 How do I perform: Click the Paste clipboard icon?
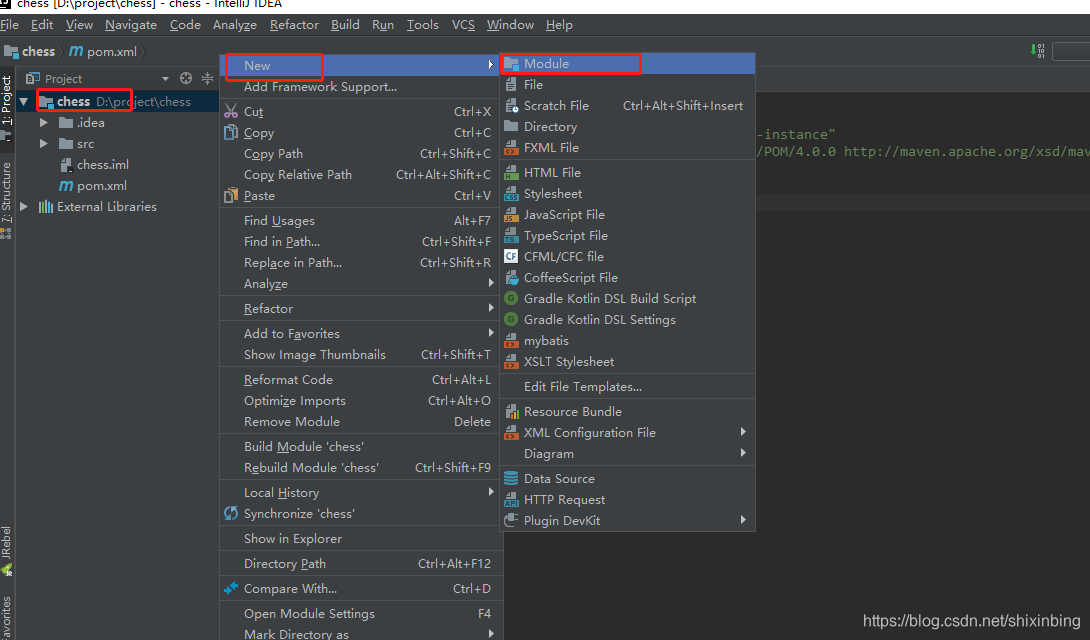[x=231, y=195]
